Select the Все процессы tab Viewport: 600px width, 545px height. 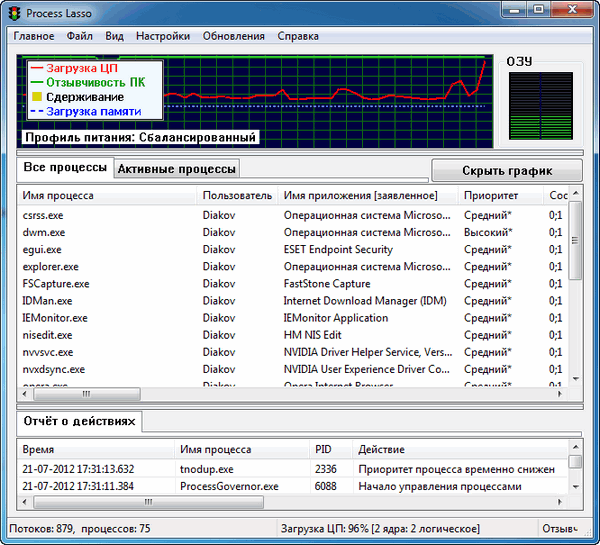[x=63, y=168]
